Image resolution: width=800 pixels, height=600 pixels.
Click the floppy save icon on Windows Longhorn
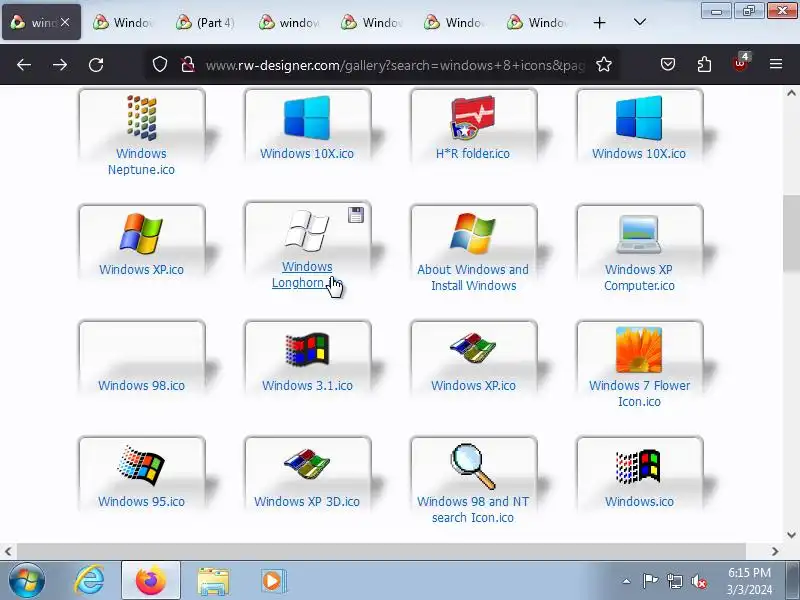pos(356,215)
